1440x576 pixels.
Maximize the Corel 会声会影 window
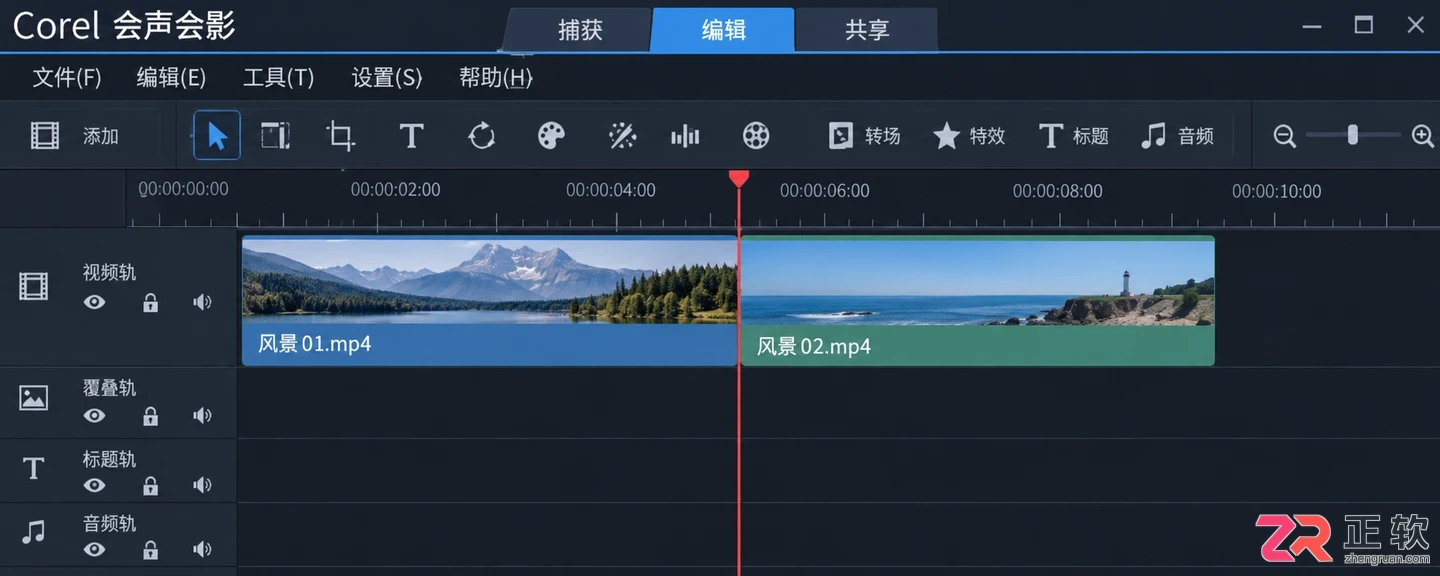(x=1363, y=25)
